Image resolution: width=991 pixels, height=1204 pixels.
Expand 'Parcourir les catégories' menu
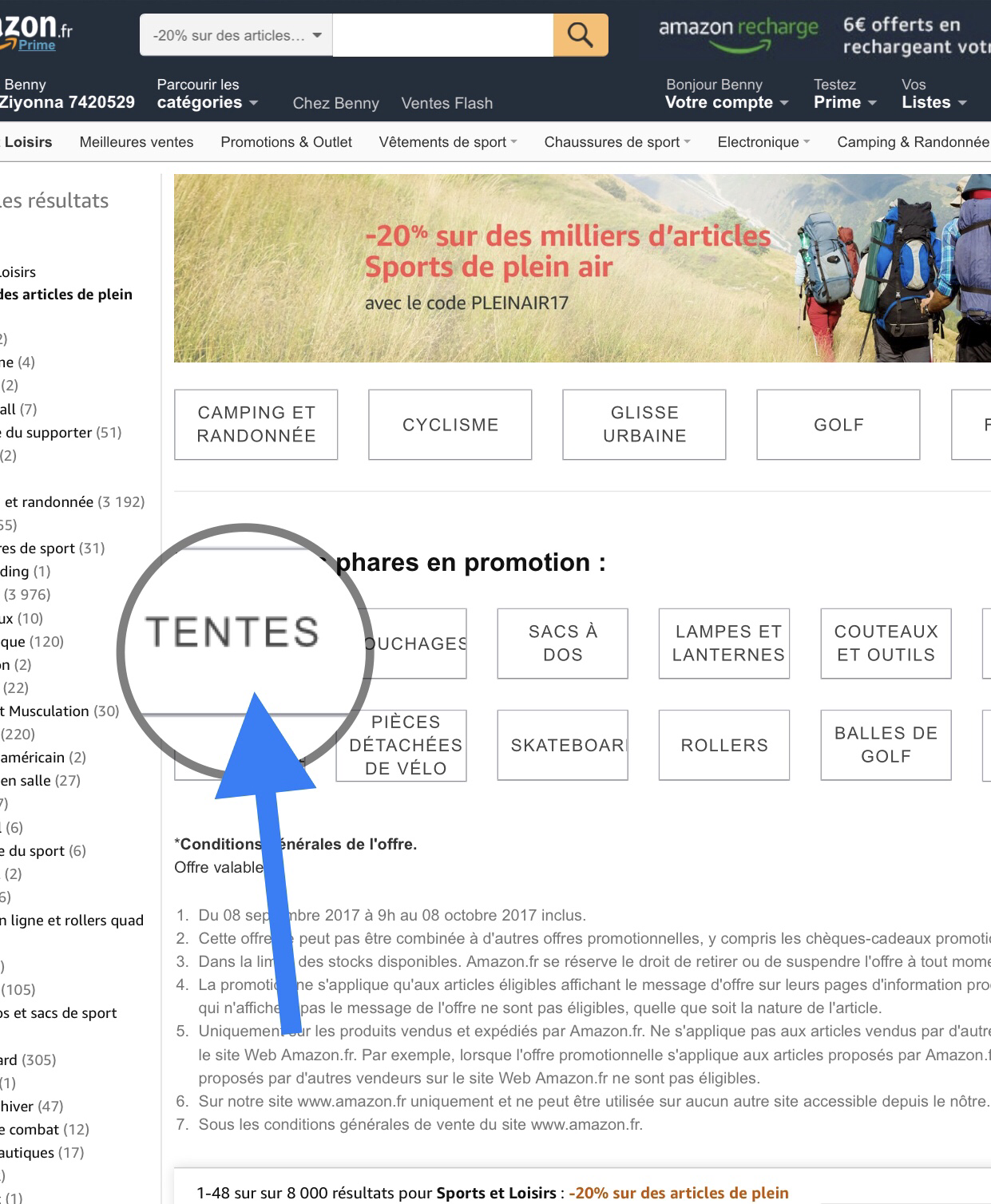point(208,93)
